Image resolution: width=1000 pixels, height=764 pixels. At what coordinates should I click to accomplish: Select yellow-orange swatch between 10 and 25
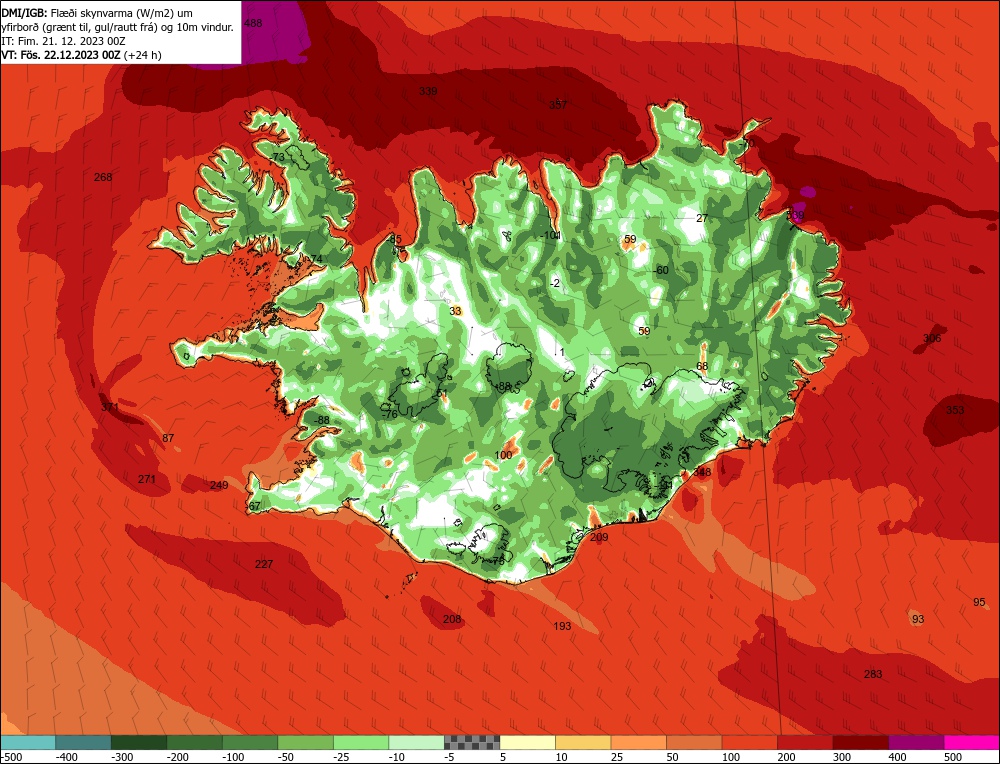(x=583, y=742)
